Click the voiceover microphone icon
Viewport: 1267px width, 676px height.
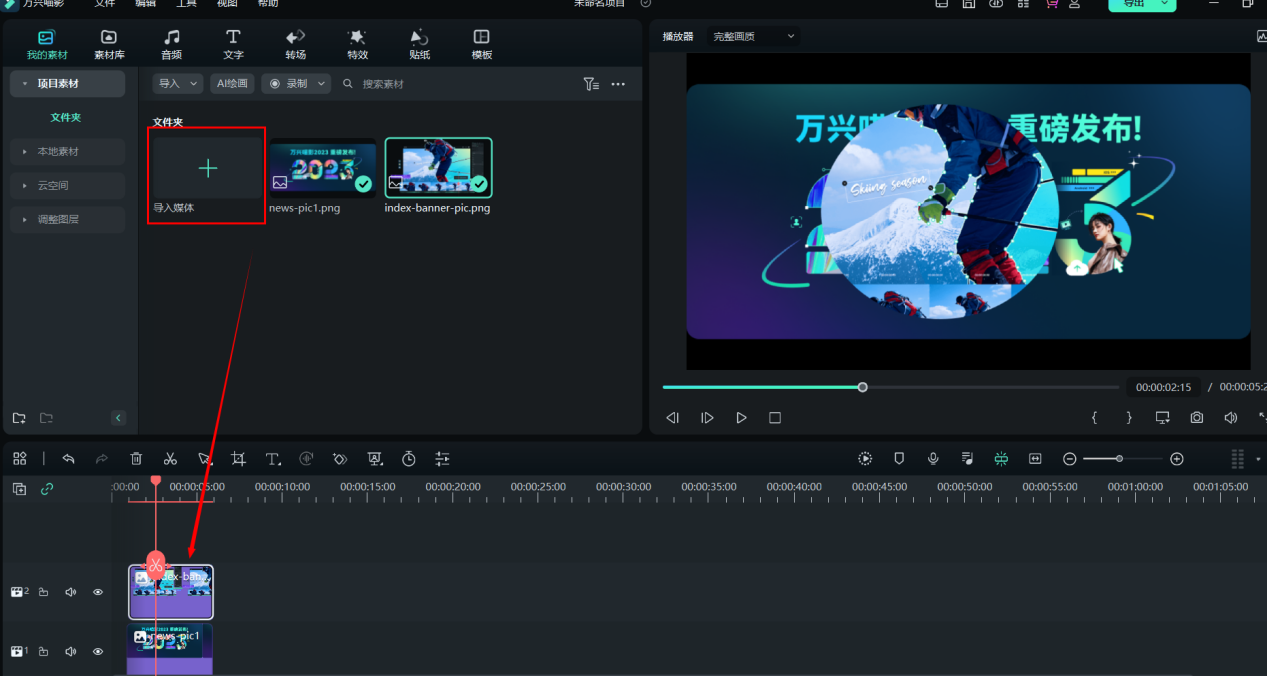(933, 459)
